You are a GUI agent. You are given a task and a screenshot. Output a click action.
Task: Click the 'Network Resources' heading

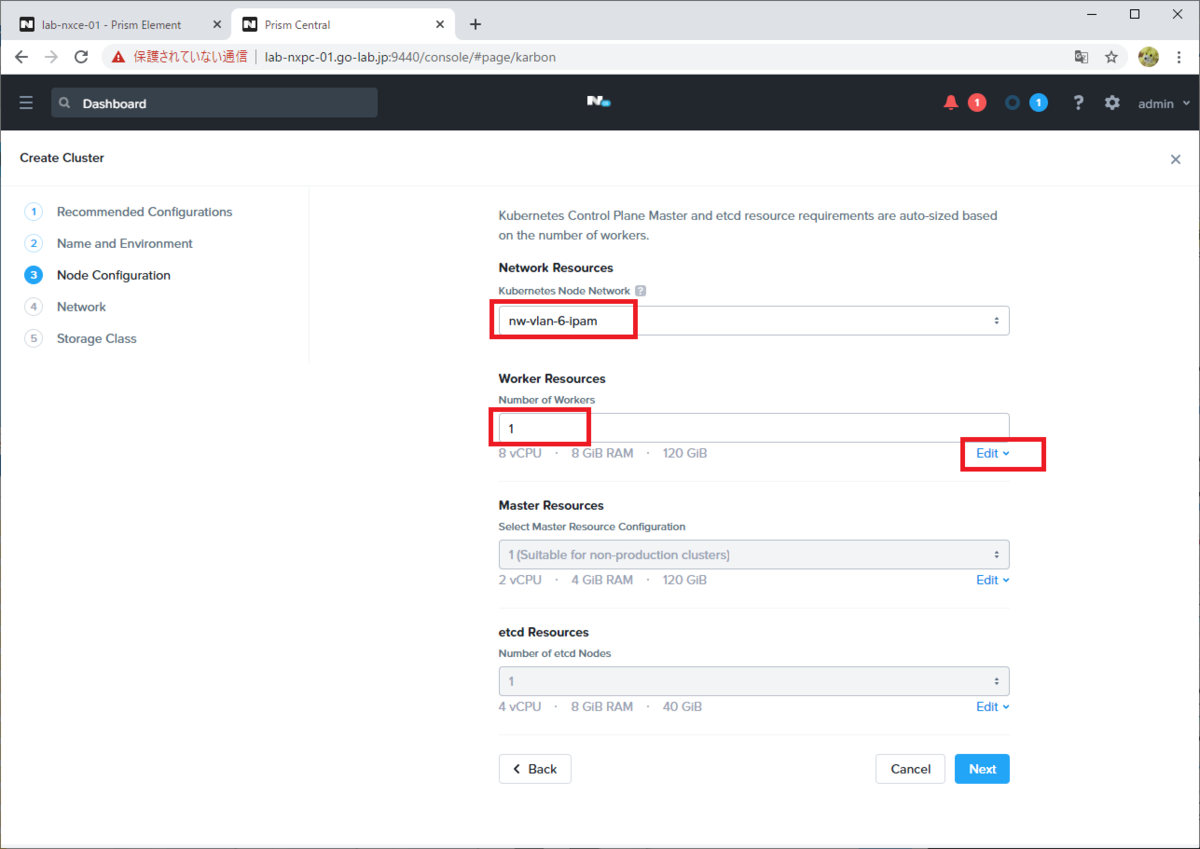point(556,268)
